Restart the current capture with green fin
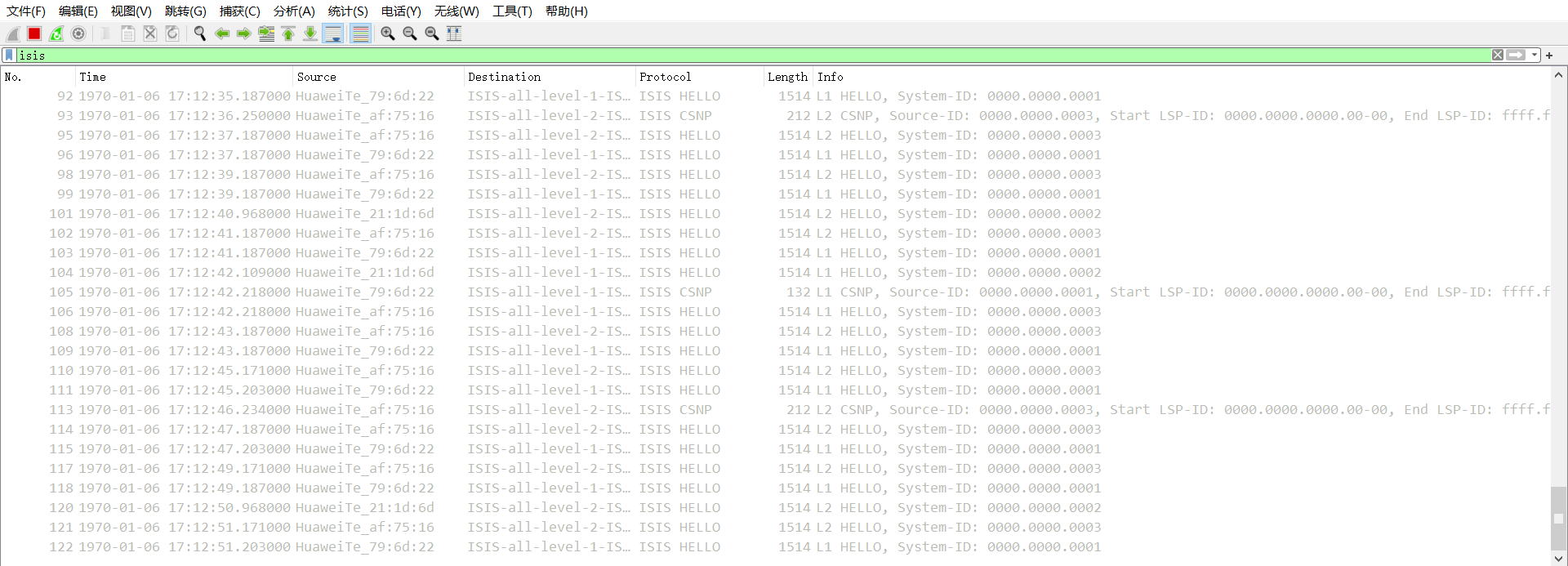1568x566 pixels. [x=56, y=33]
